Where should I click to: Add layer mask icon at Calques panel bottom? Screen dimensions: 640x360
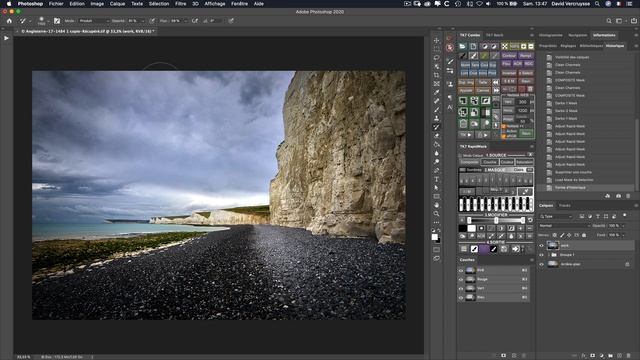[x=593, y=356]
